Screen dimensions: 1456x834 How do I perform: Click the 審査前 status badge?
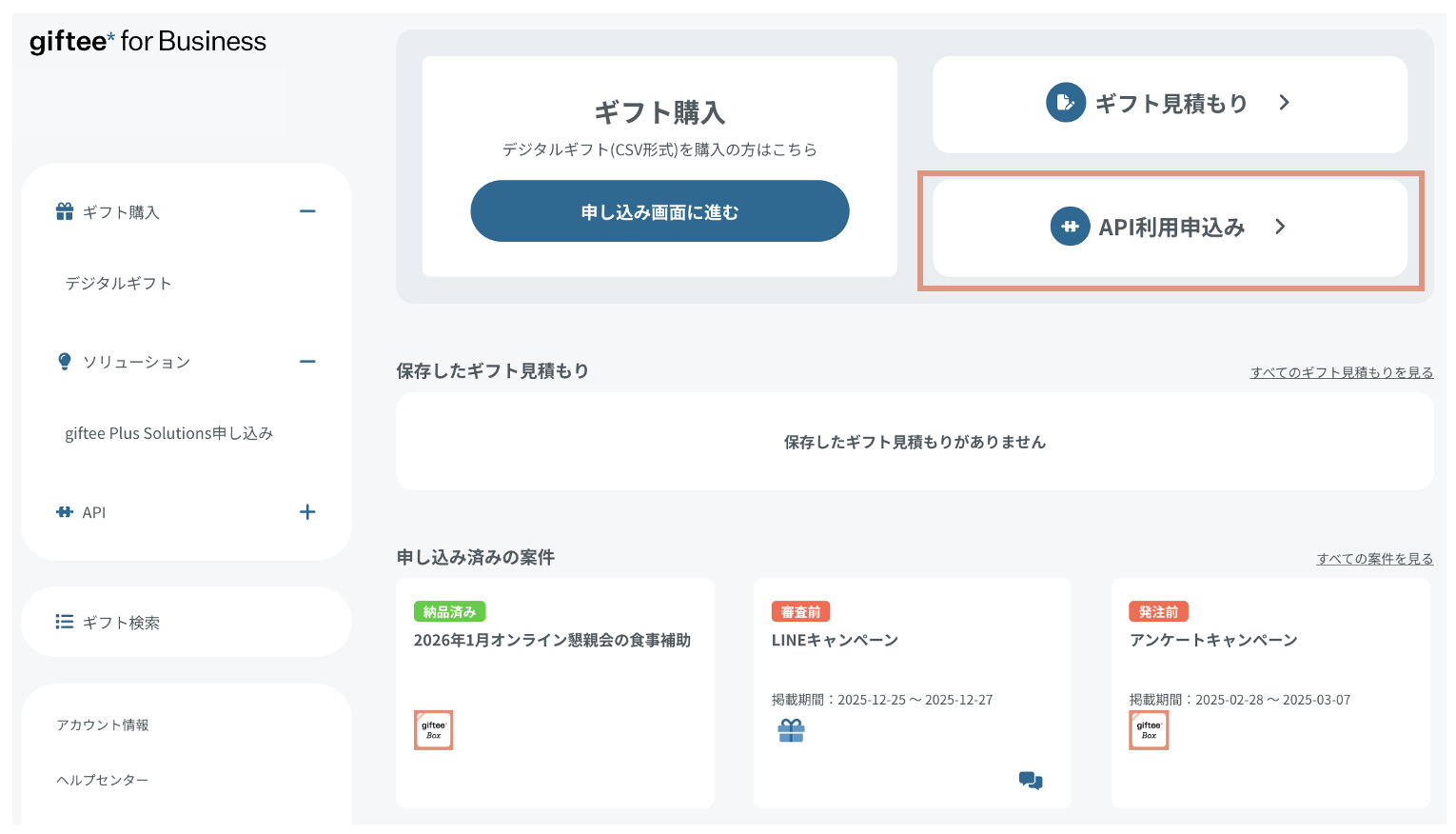point(801,612)
